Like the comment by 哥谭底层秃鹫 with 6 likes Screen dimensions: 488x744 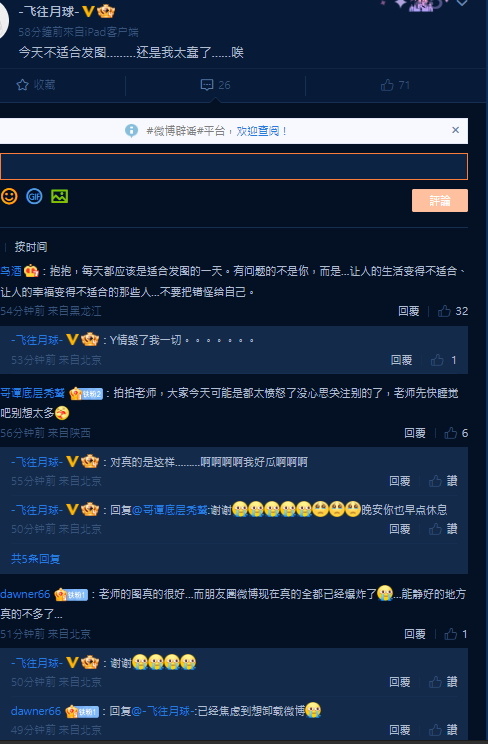[x=450, y=433]
